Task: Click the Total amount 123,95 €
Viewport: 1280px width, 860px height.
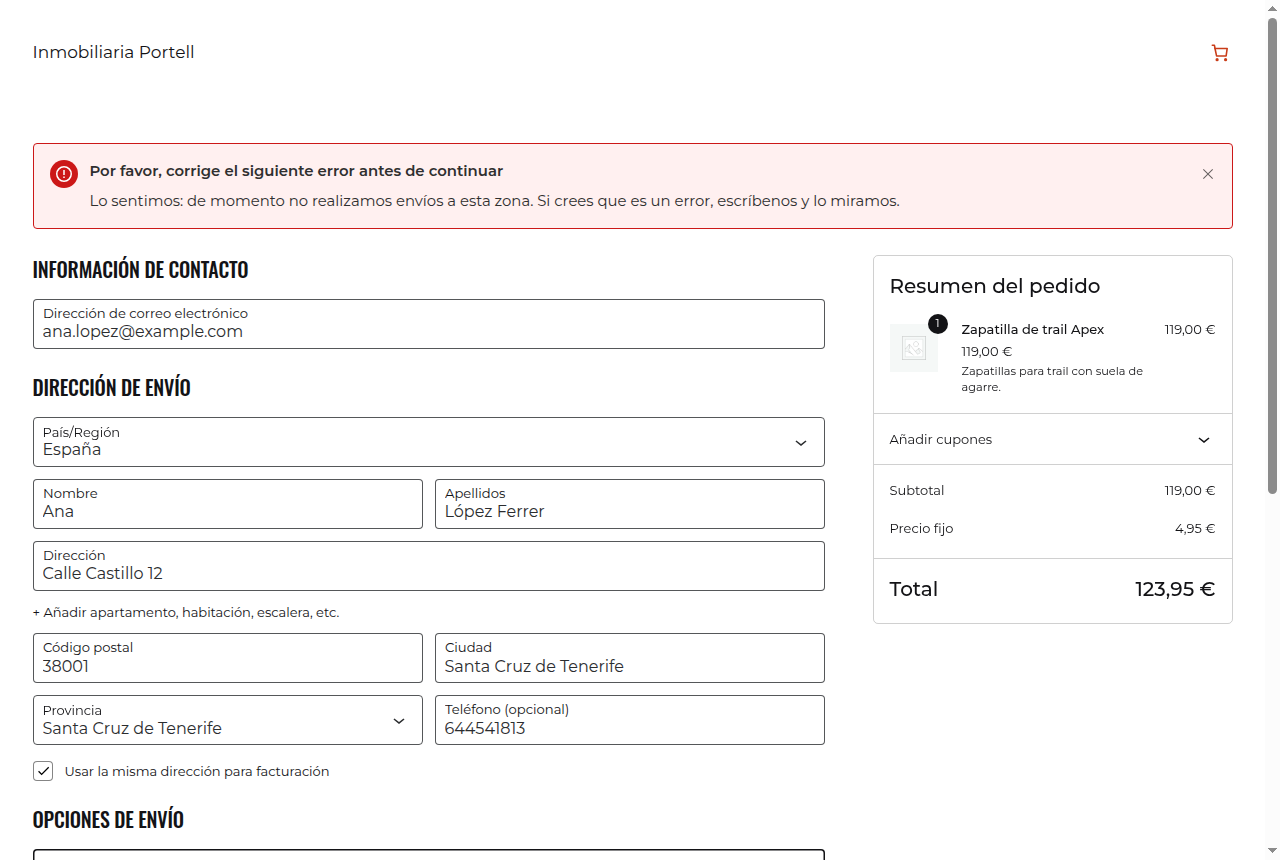Action: 1175,589
